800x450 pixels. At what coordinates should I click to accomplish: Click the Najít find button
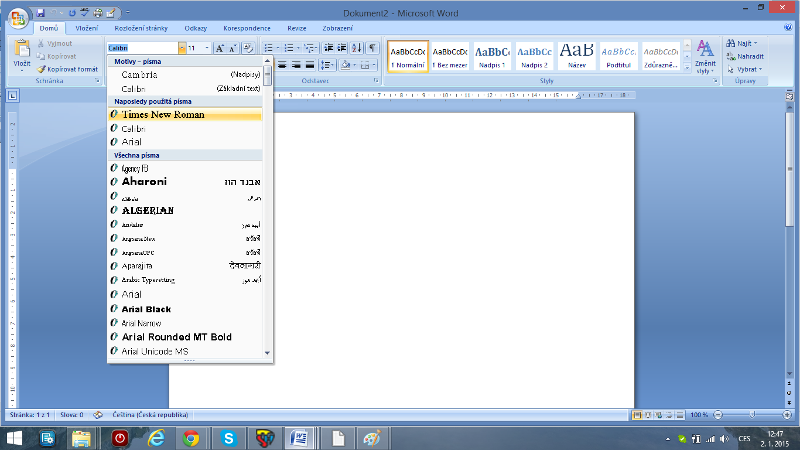[742, 43]
